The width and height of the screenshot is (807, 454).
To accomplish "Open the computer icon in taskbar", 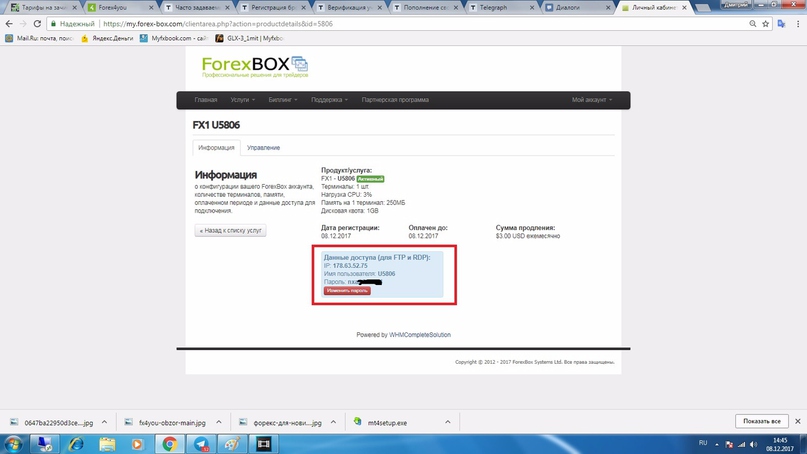I will click(45, 444).
